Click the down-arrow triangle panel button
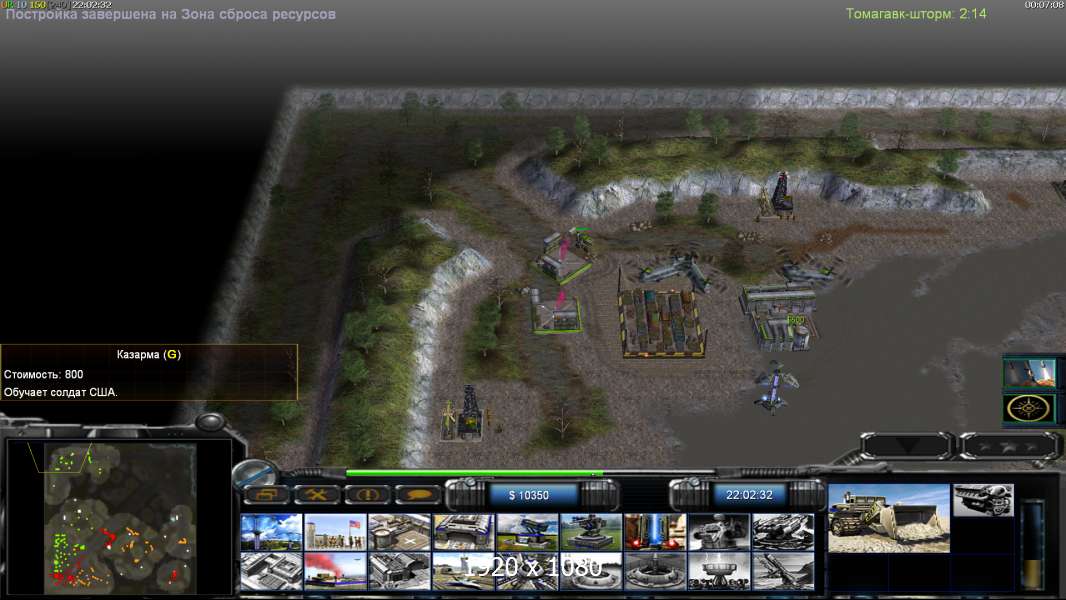The image size is (1066, 600). [x=906, y=446]
